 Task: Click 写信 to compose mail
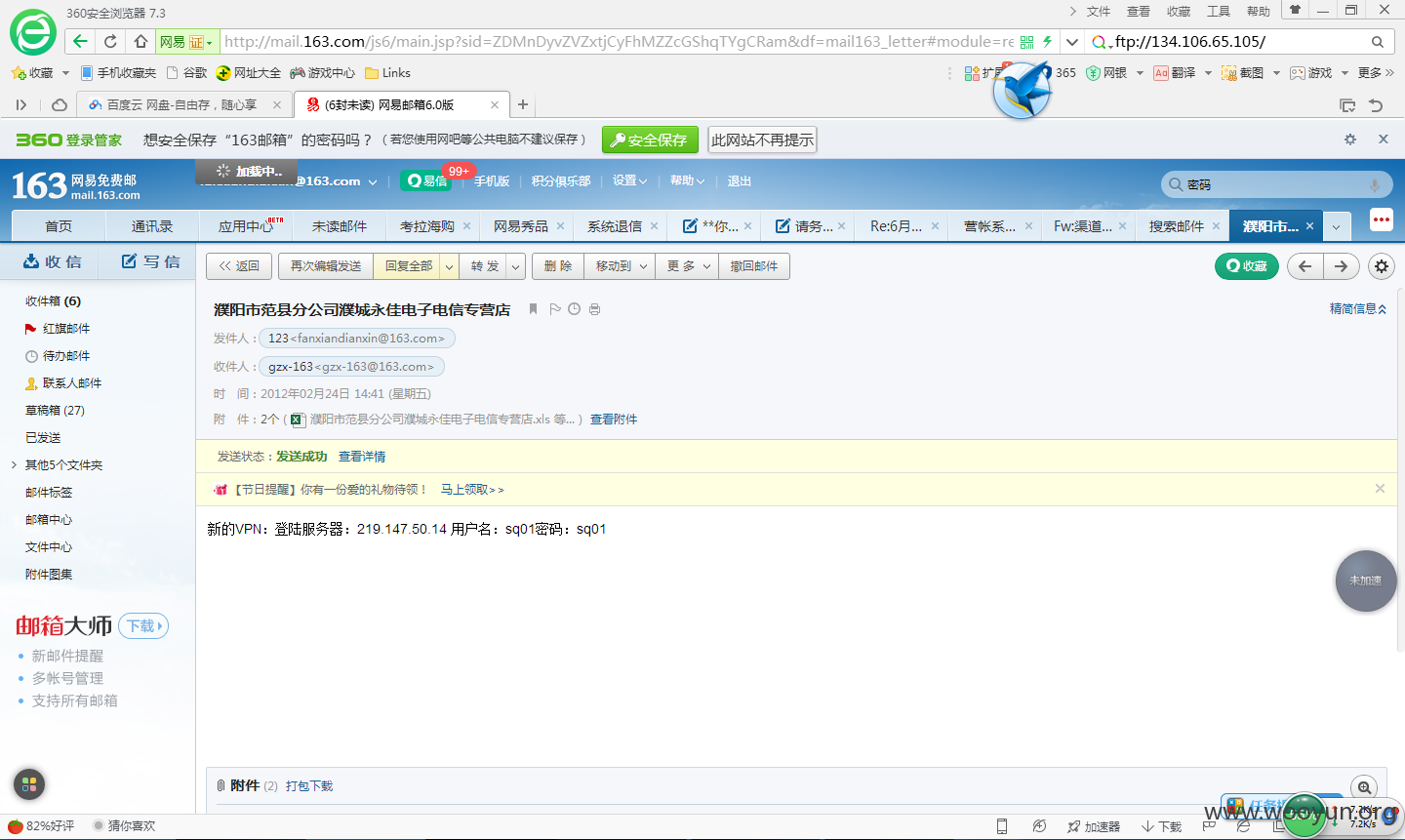[150, 261]
